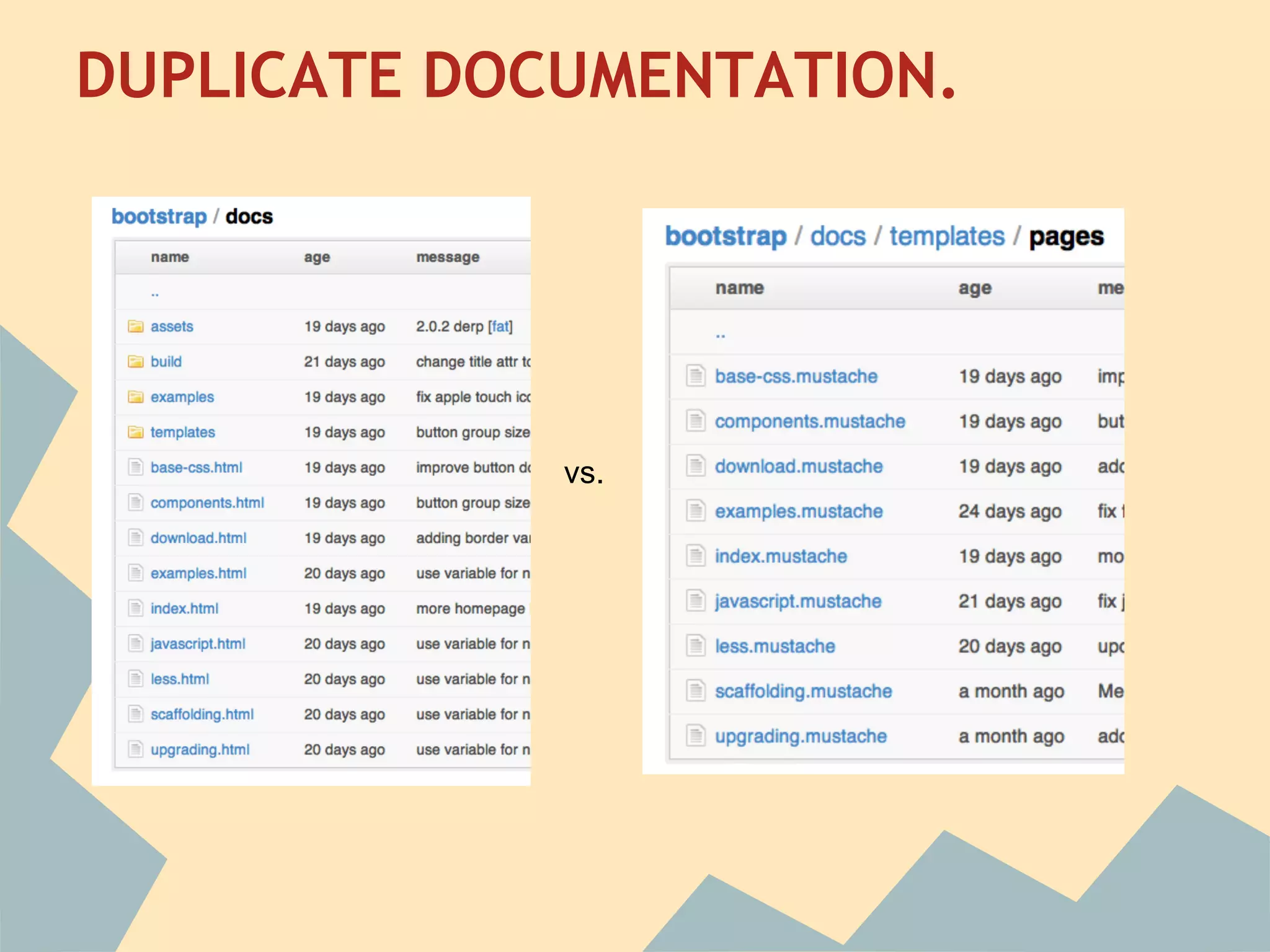Screen dimensions: 1270x952
Task: Click file icon beside index.html
Action: (135, 608)
